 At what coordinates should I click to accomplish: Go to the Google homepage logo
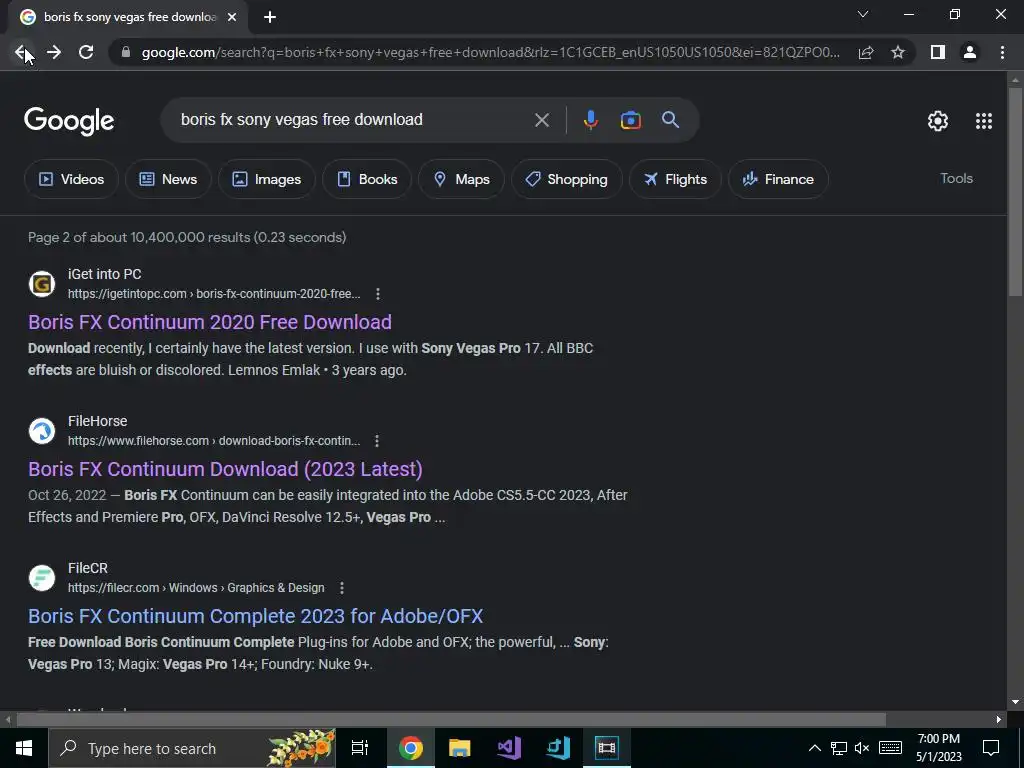pos(69,121)
